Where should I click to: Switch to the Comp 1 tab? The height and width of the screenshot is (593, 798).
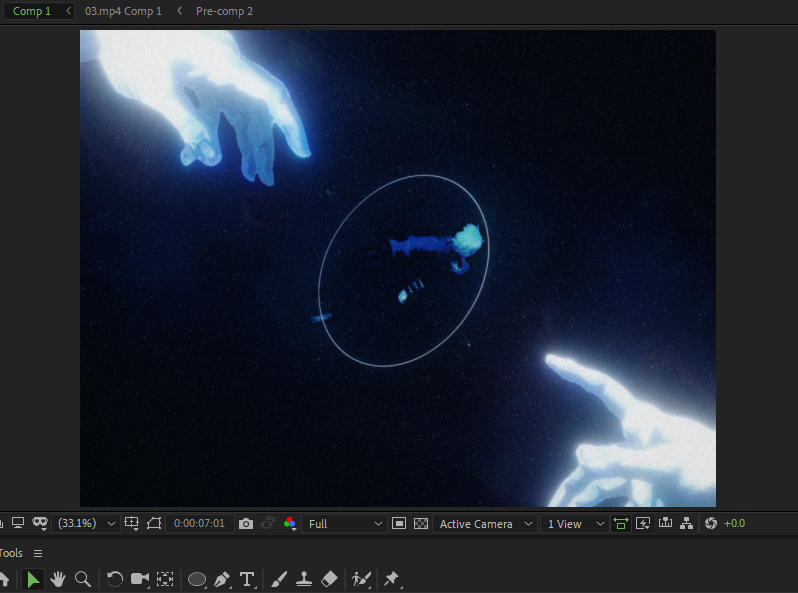click(32, 11)
